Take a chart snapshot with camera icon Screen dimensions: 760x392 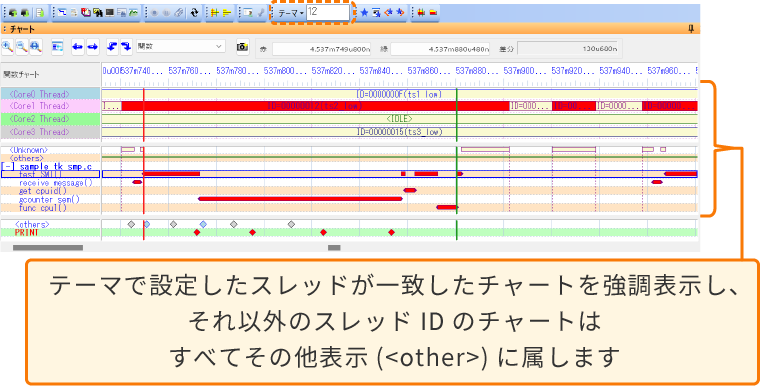point(242,47)
